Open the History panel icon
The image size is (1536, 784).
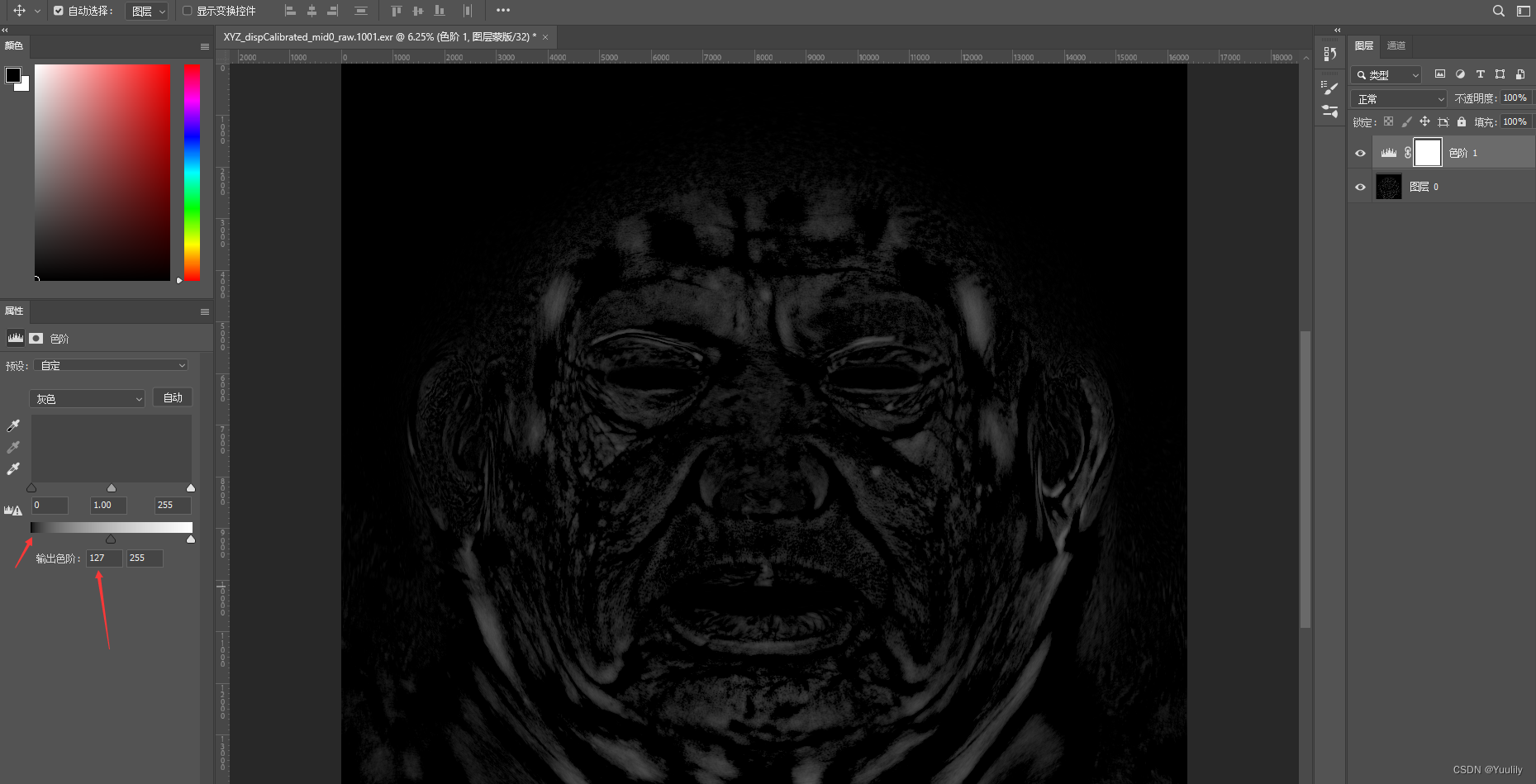1330,54
